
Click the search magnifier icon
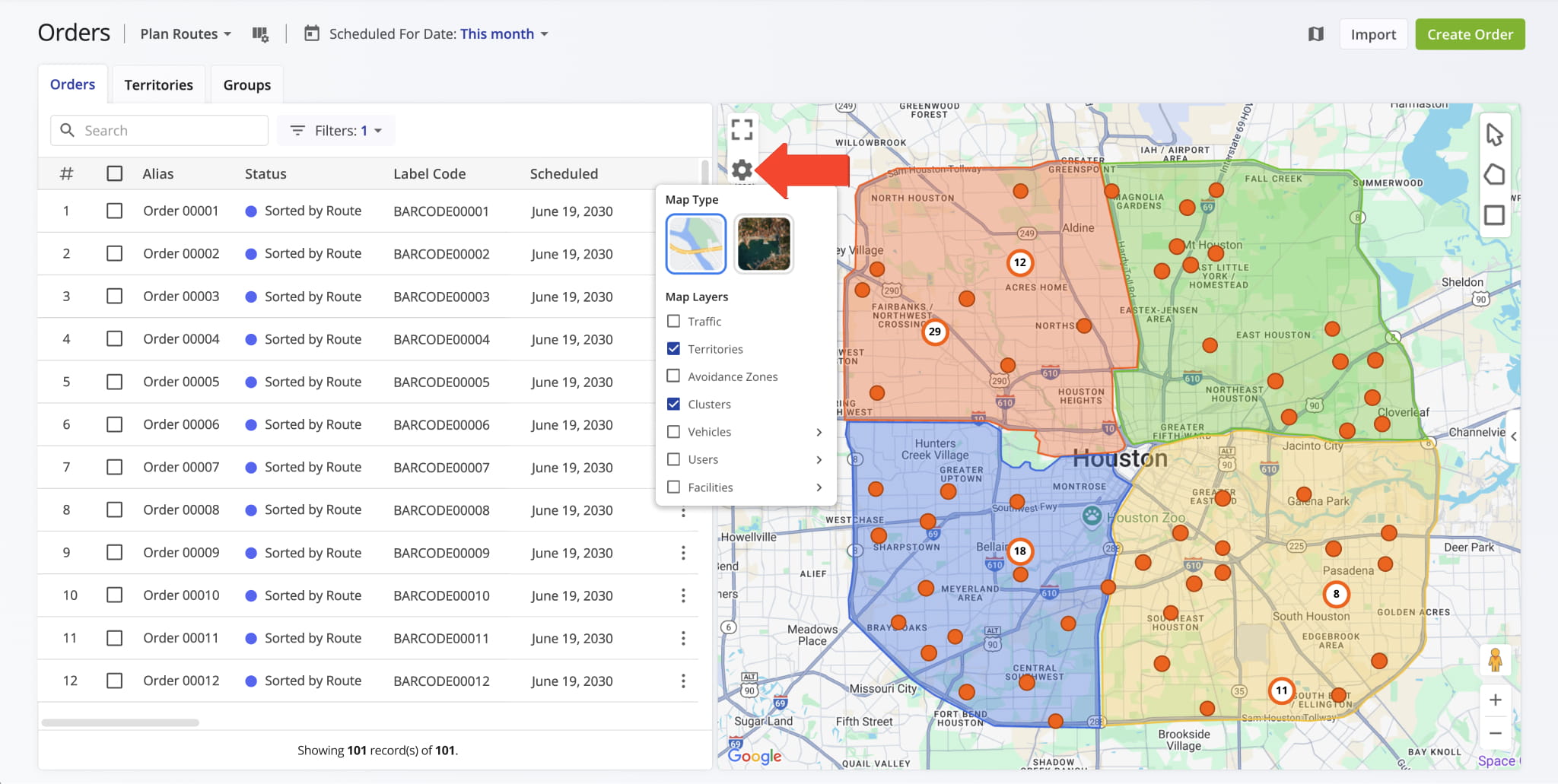click(x=68, y=130)
